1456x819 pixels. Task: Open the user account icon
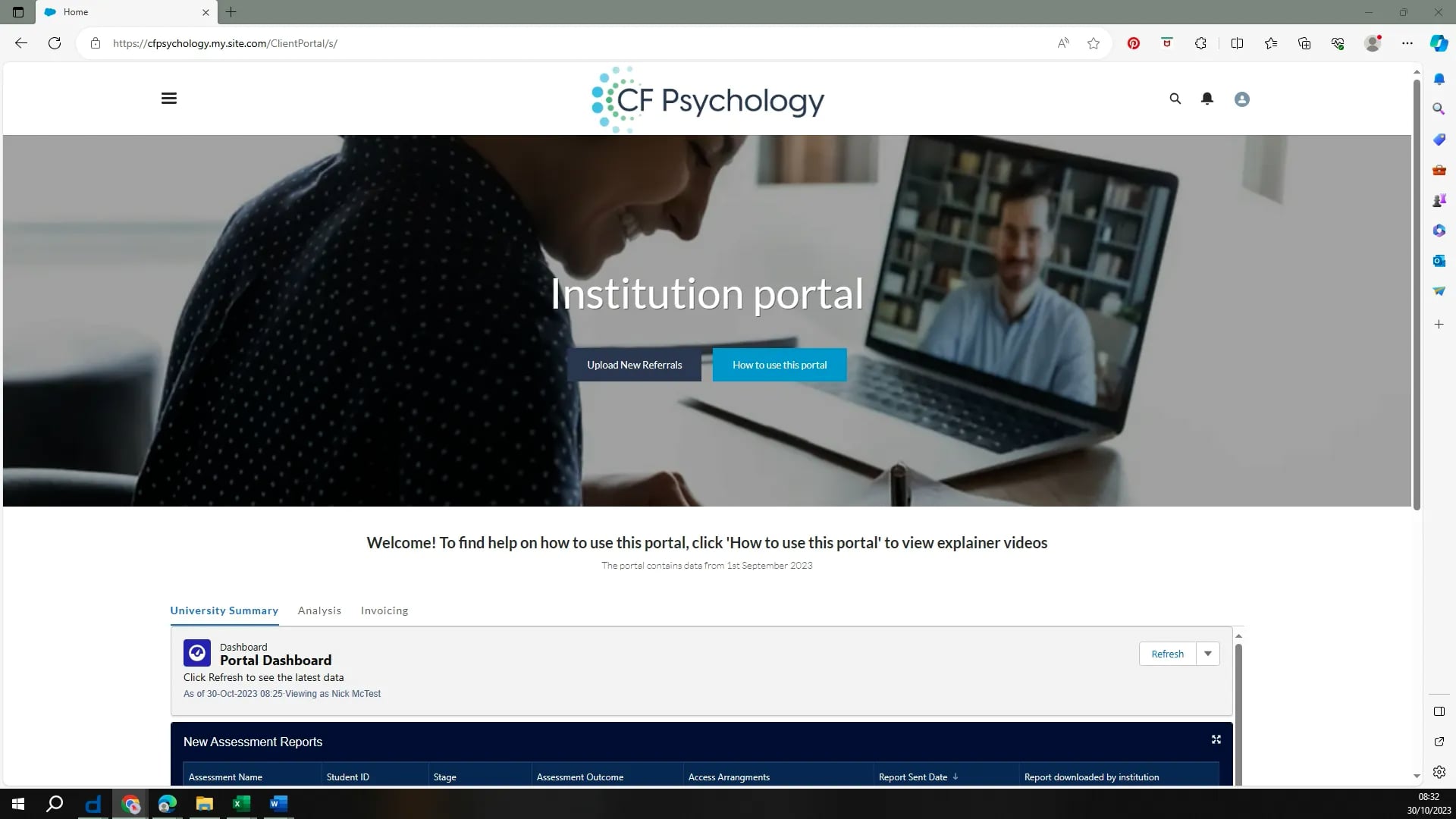click(1242, 99)
